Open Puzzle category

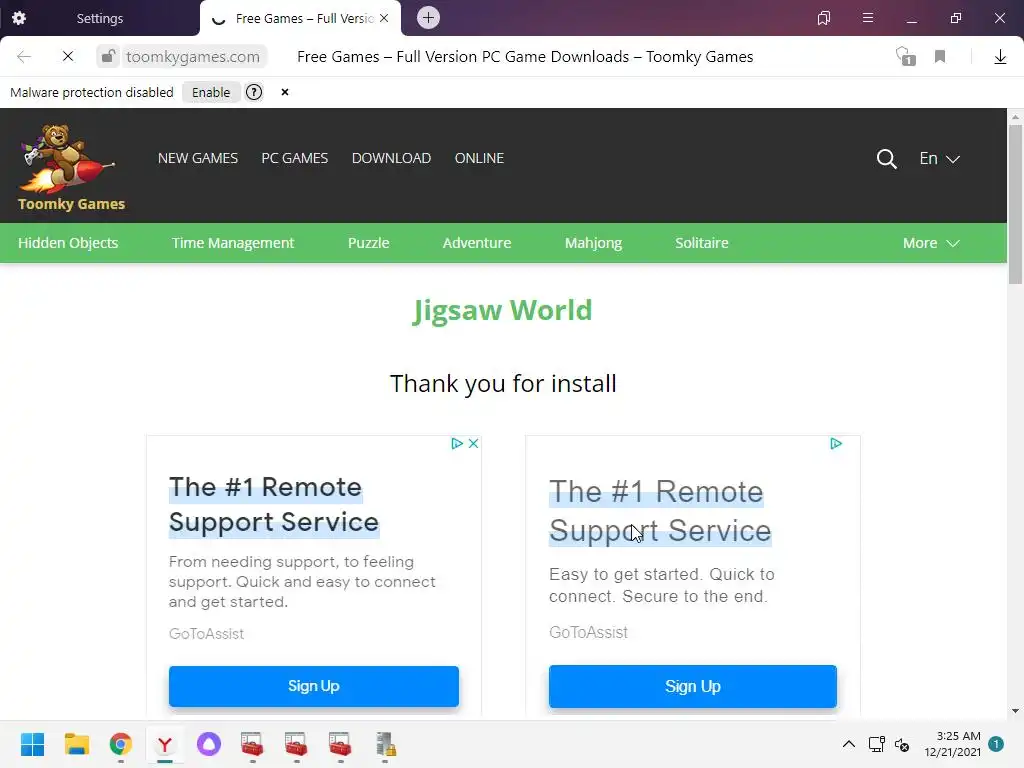[368, 243]
